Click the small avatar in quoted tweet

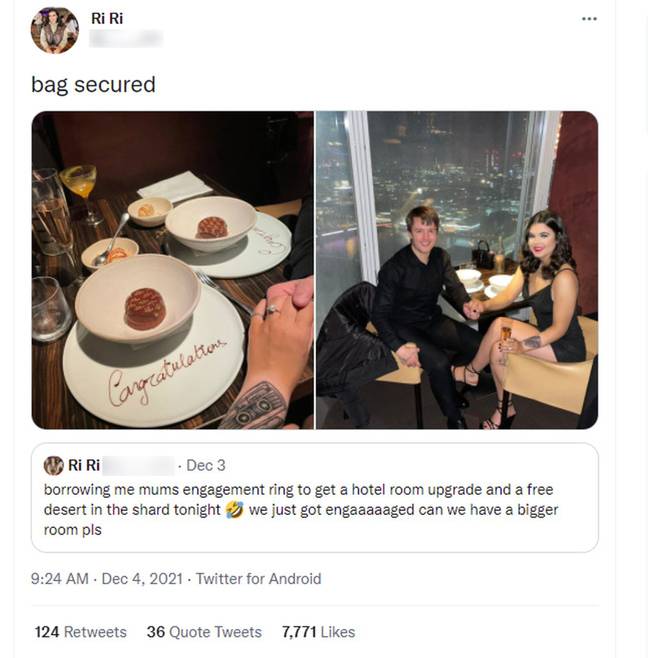coord(54,465)
